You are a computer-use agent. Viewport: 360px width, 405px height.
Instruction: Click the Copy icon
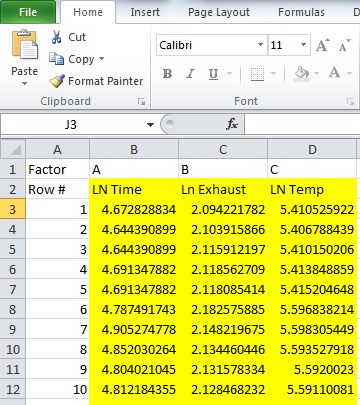point(56,59)
